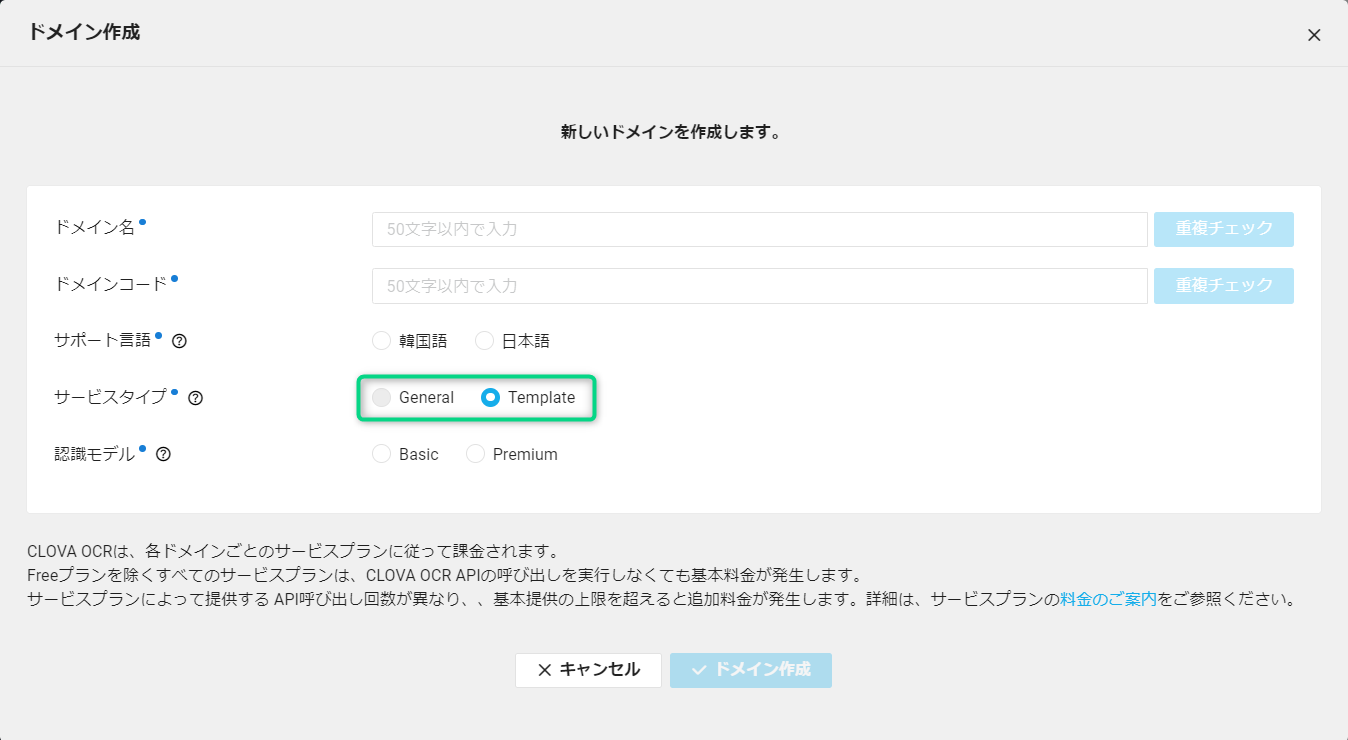Viewport: 1348px width, 740px height.
Task: Choose the Template service type
Action: (x=491, y=398)
